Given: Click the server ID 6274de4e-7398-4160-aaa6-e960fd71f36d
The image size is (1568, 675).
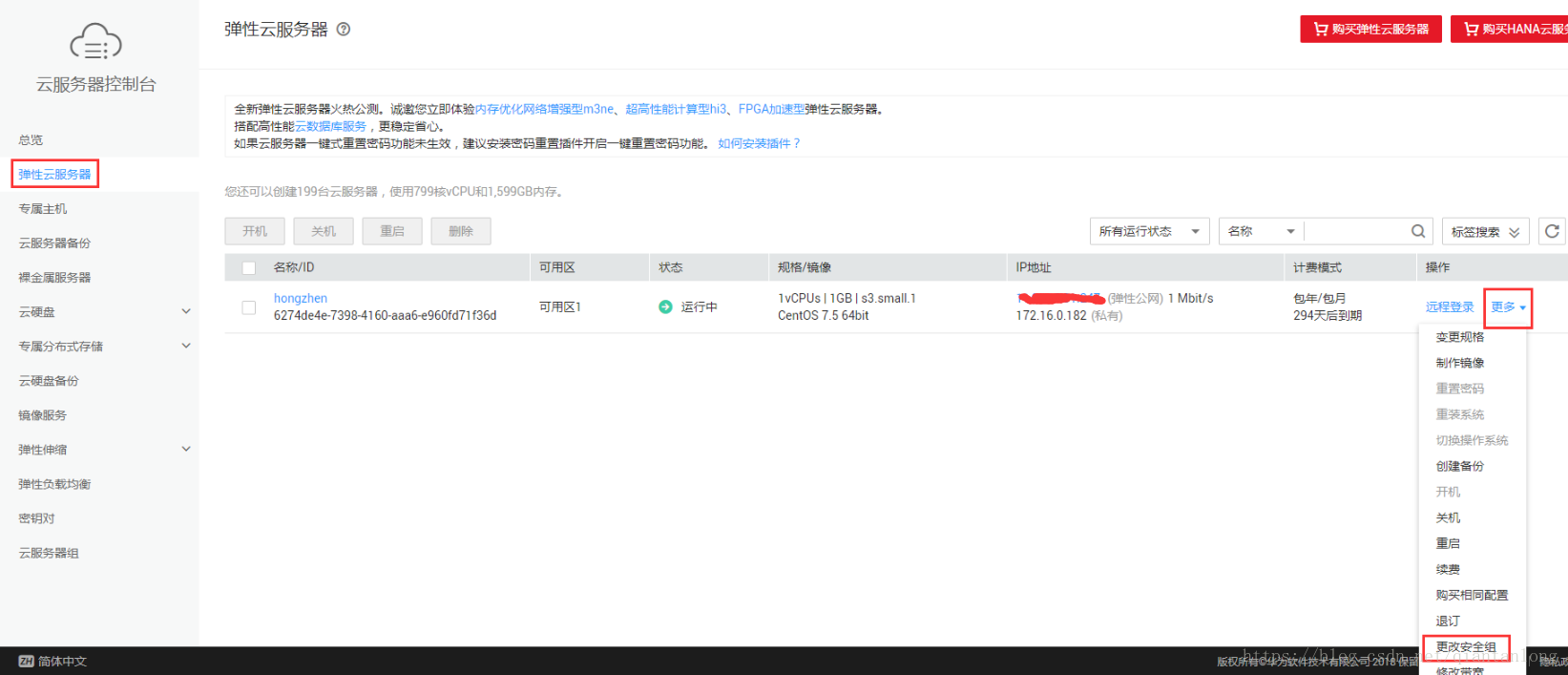Looking at the screenshot, I should coord(385,315).
